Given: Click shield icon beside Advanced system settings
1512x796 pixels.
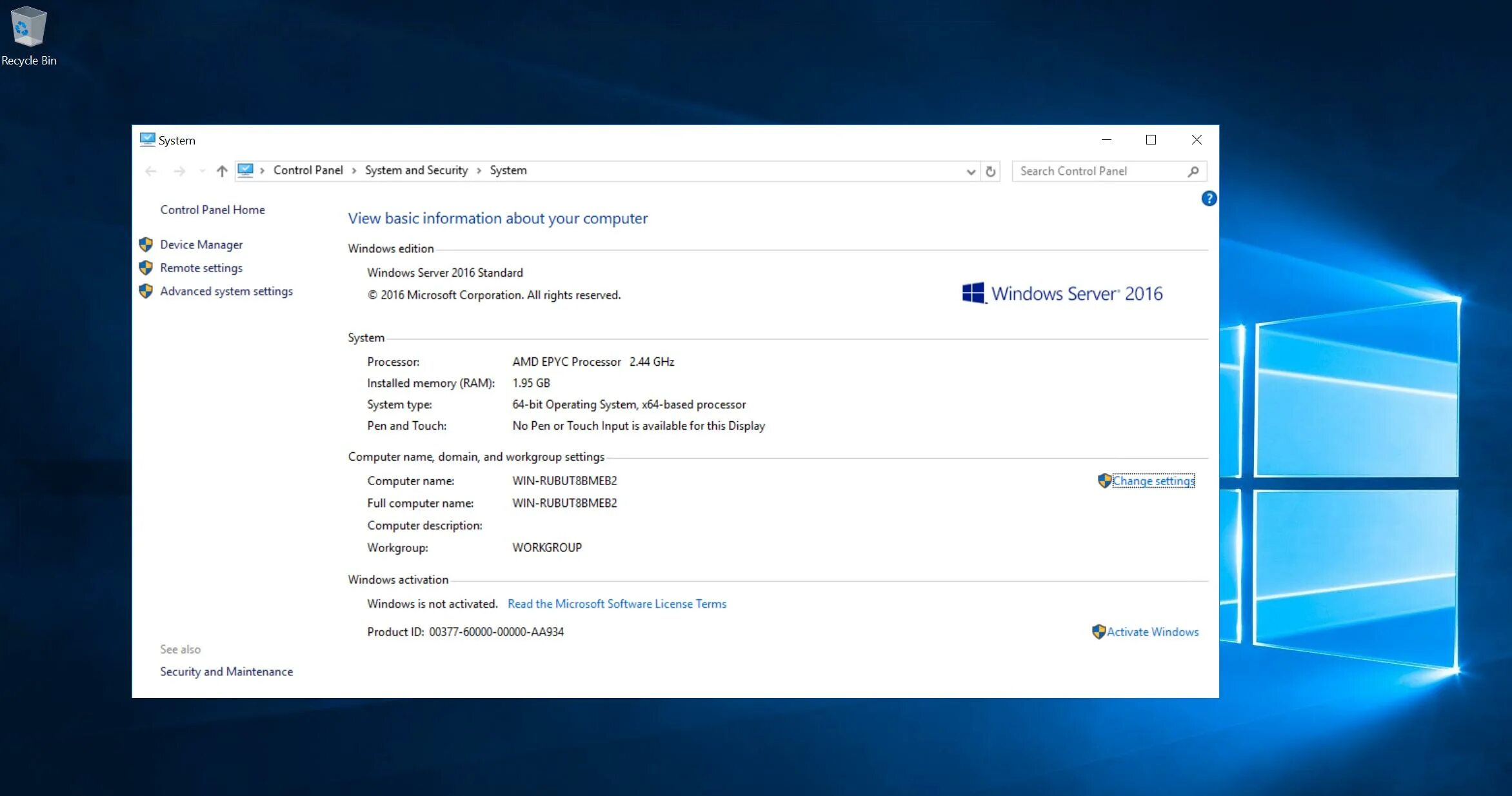Looking at the screenshot, I should [146, 291].
